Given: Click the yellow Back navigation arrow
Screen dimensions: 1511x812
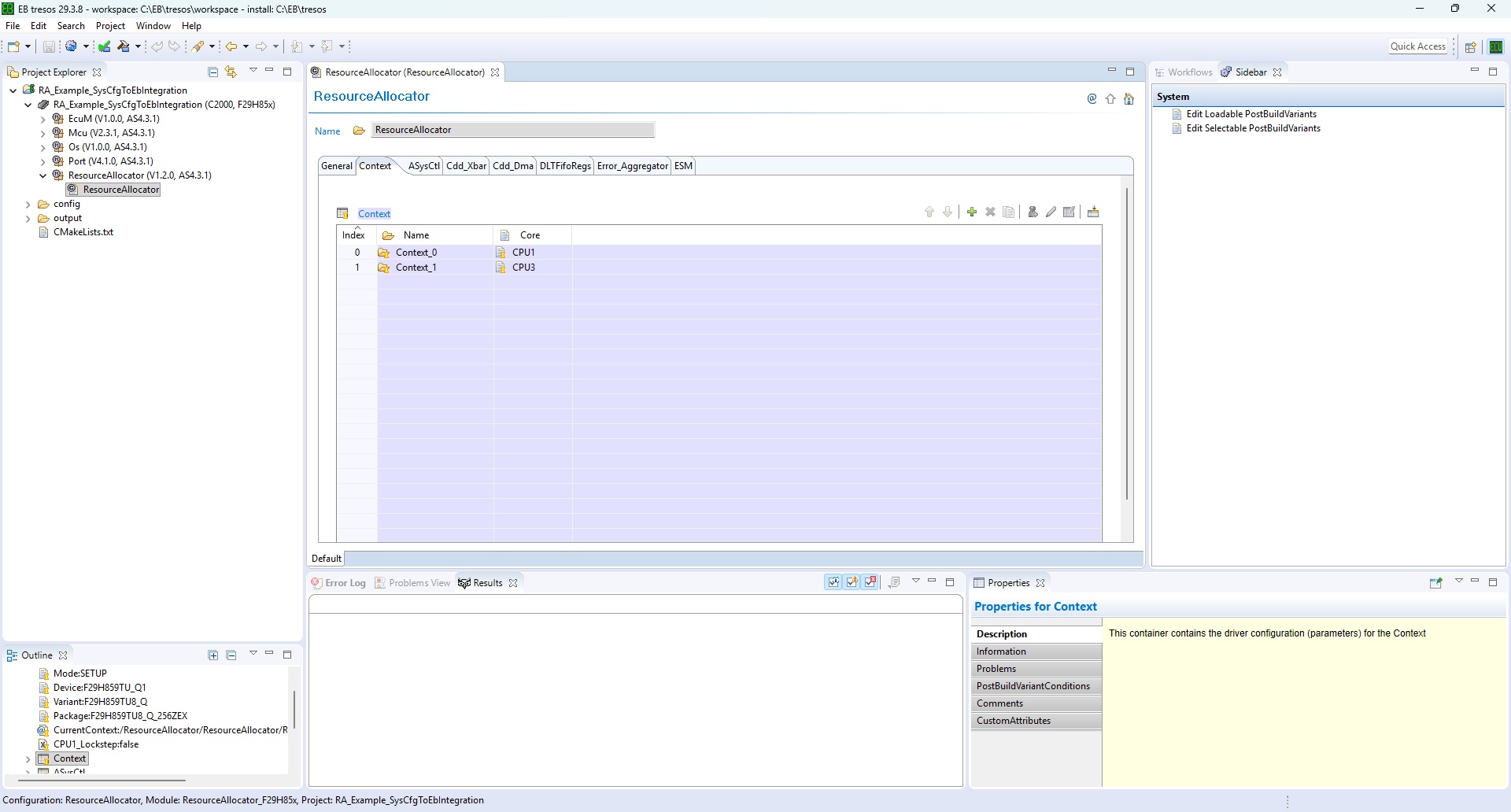Looking at the screenshot, I should [231, 46].
